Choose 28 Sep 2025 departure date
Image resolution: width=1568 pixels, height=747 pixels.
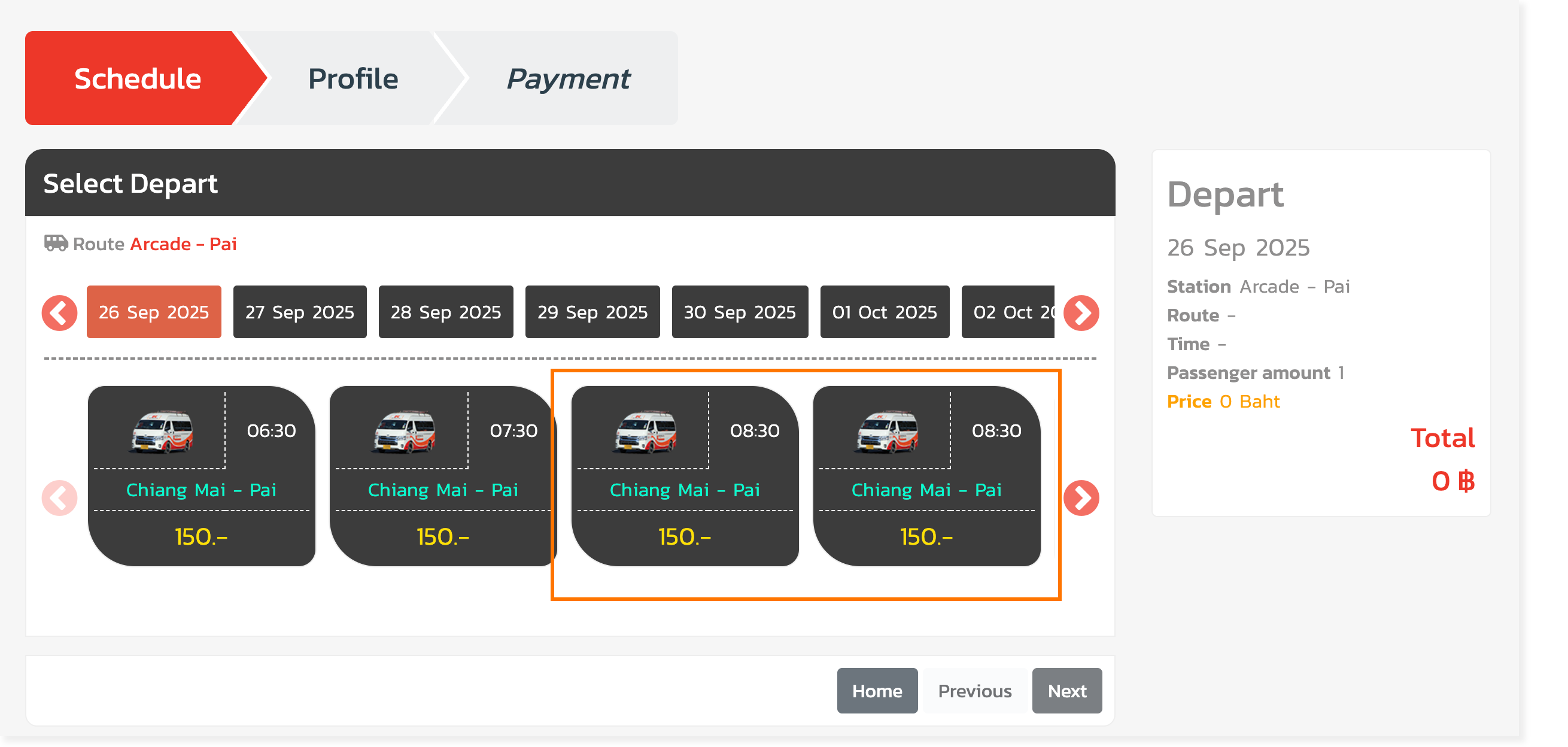(446, 312)
